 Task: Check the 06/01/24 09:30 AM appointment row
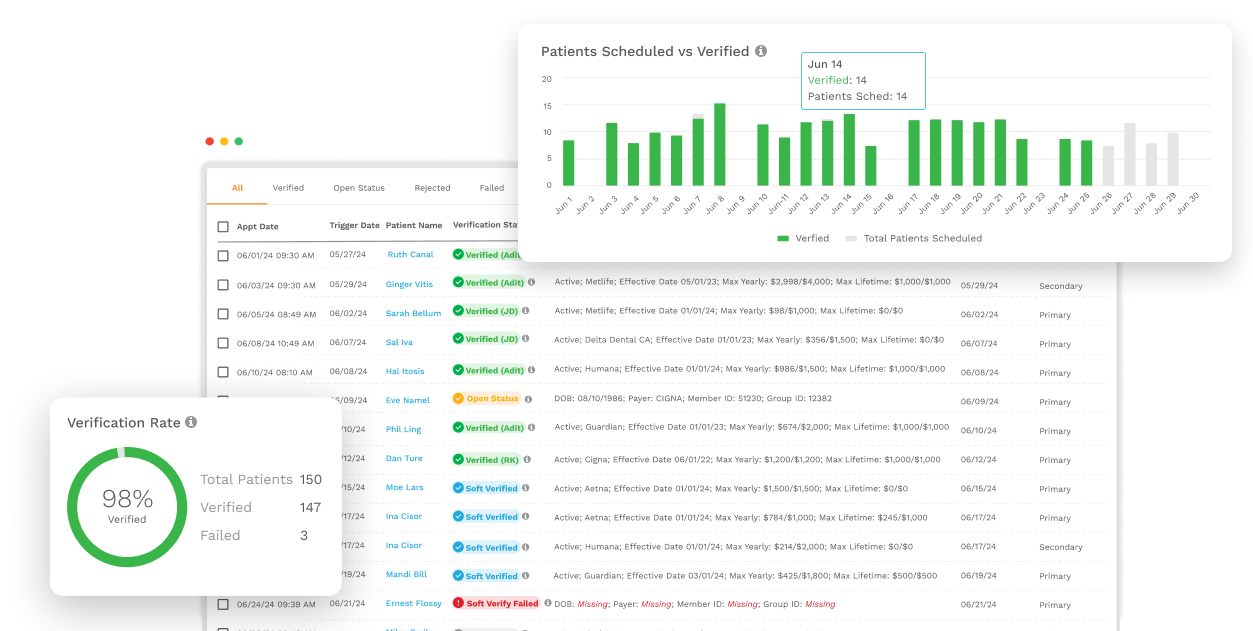click(x=223, y=256)
